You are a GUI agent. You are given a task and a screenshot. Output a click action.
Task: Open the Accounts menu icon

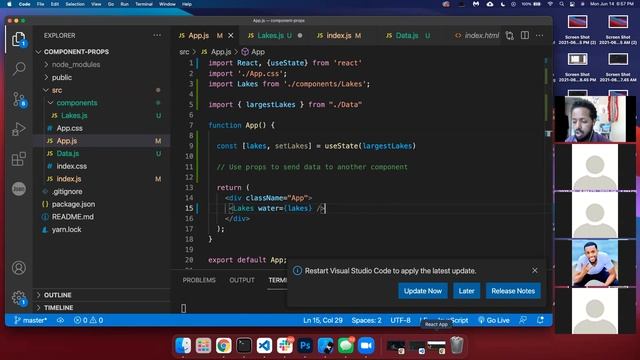18,268
